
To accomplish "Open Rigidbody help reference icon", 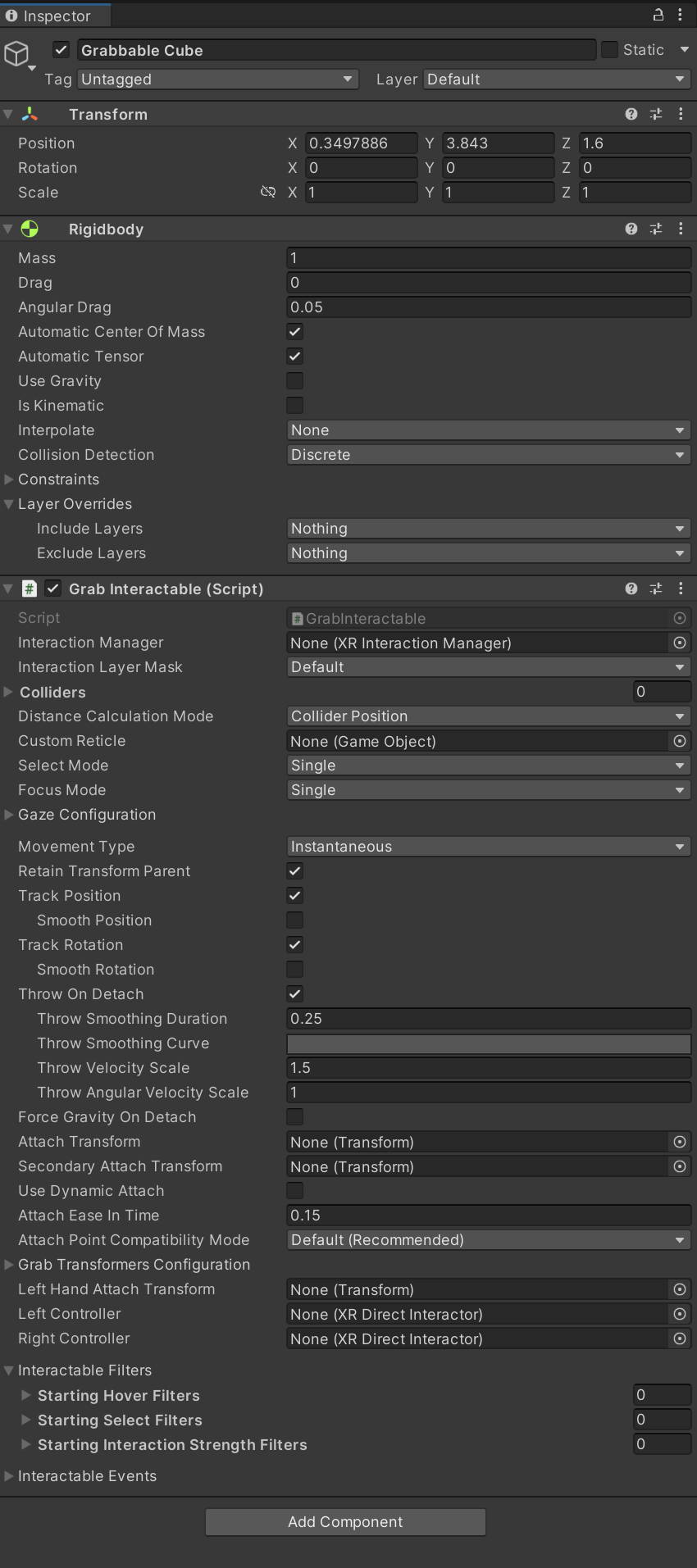I will pos(631,229).
